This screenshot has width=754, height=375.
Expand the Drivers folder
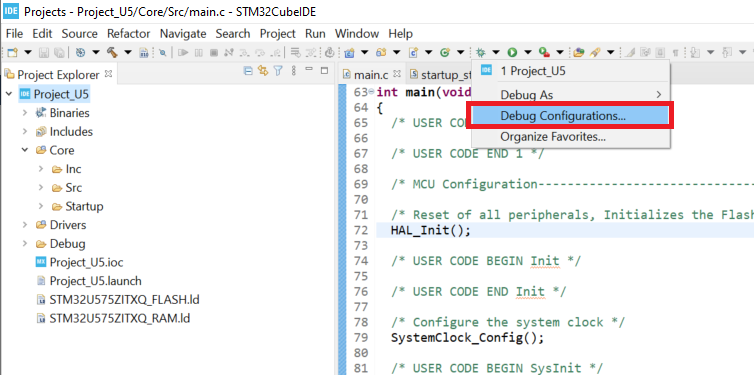point(25,225)
